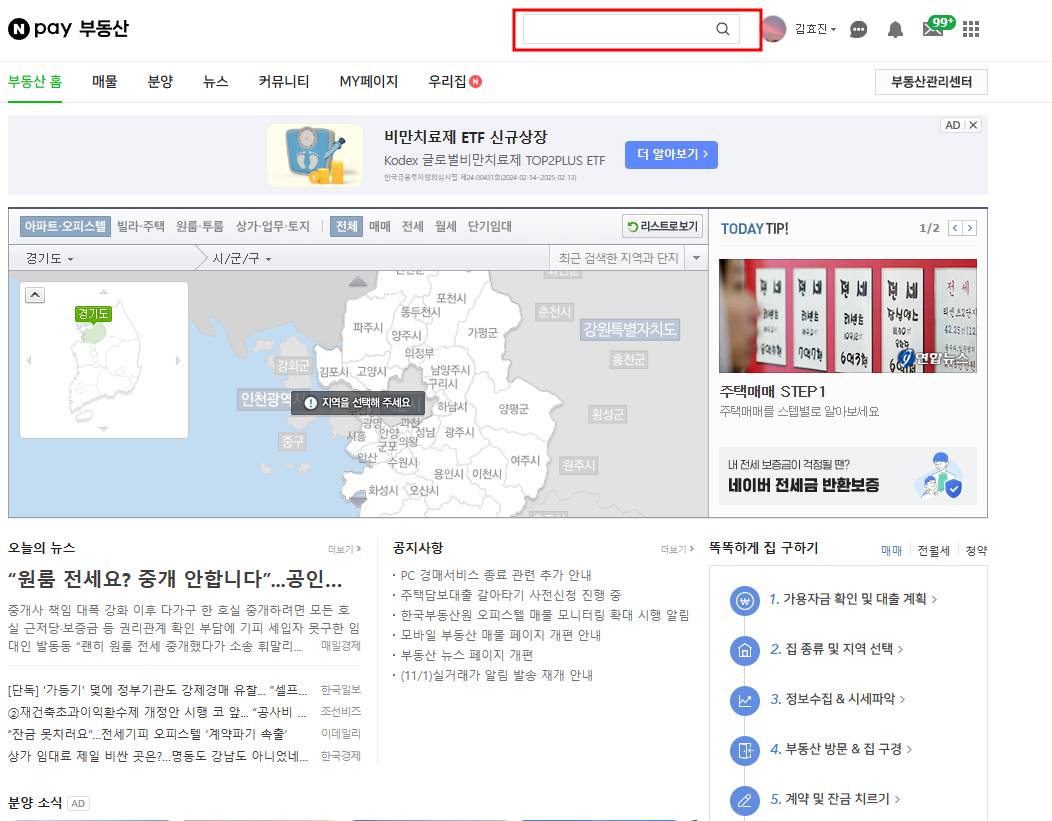The width and height of the screenshot is (1052, 821).
Task: Select 매매 trade type filter
Action: pos(380,227)
